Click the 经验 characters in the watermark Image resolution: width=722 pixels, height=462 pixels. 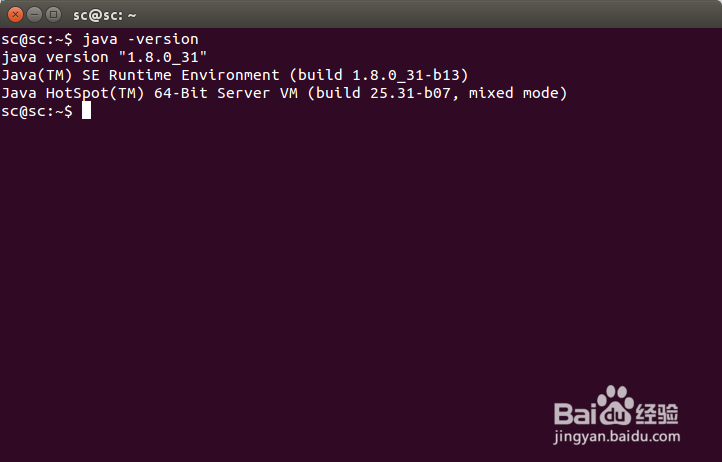tap(657, 413)
